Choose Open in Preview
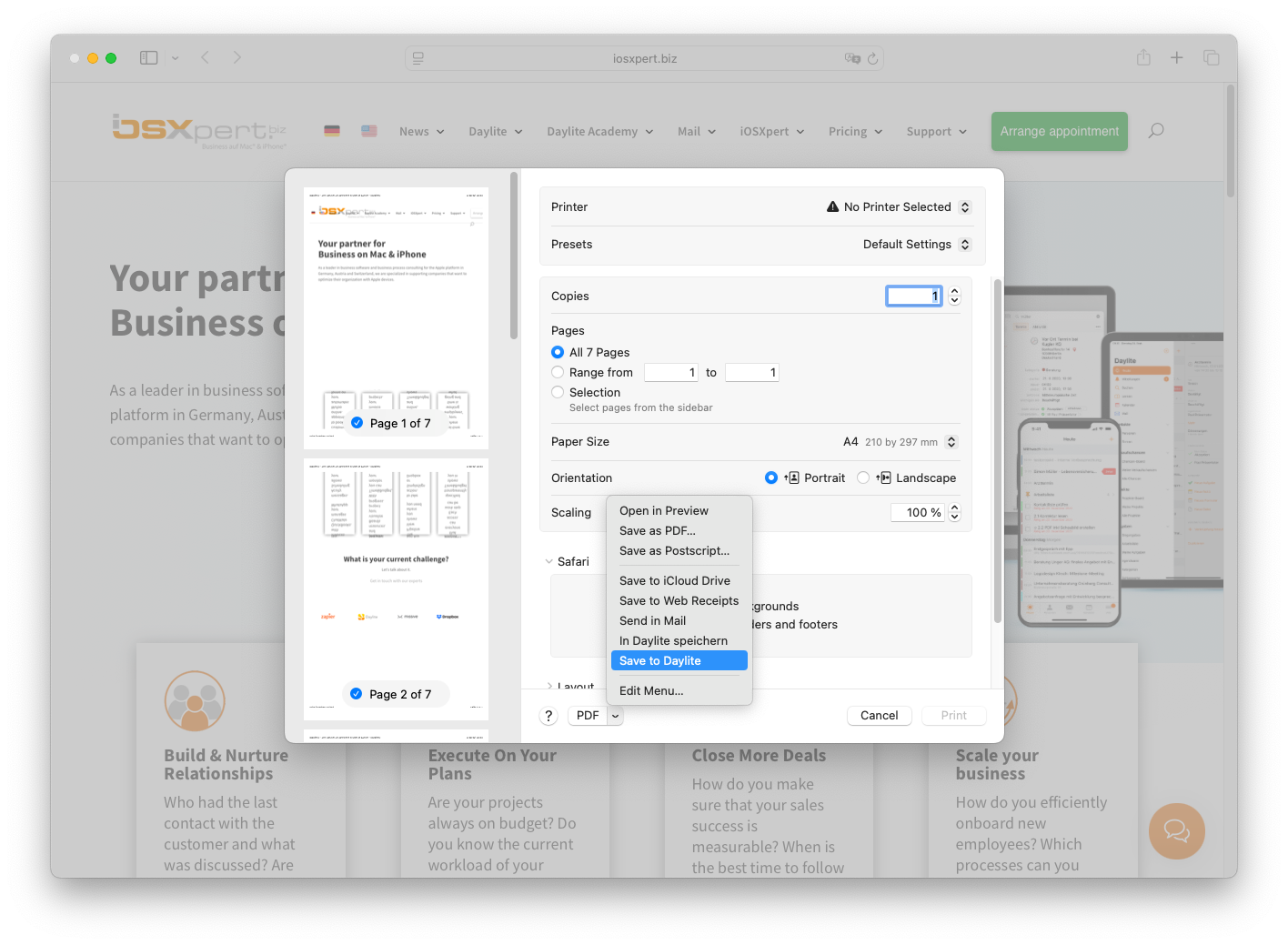This screenshot has height=945, width=1288. 679,511
